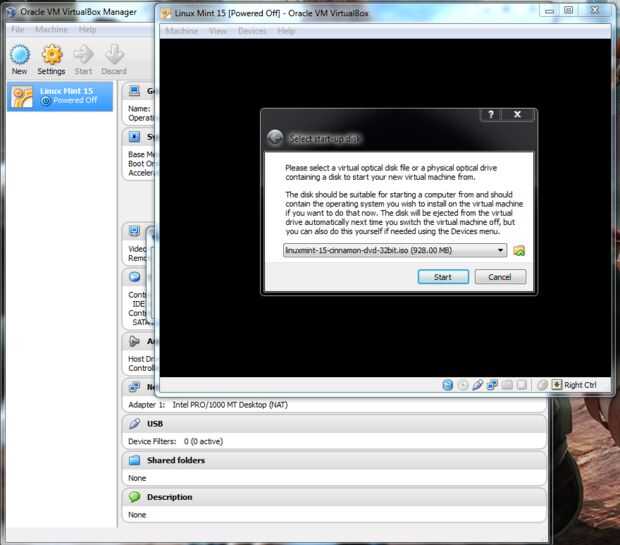
Task: Close the Select start-up disk dialog
Action: pos(517,115)
